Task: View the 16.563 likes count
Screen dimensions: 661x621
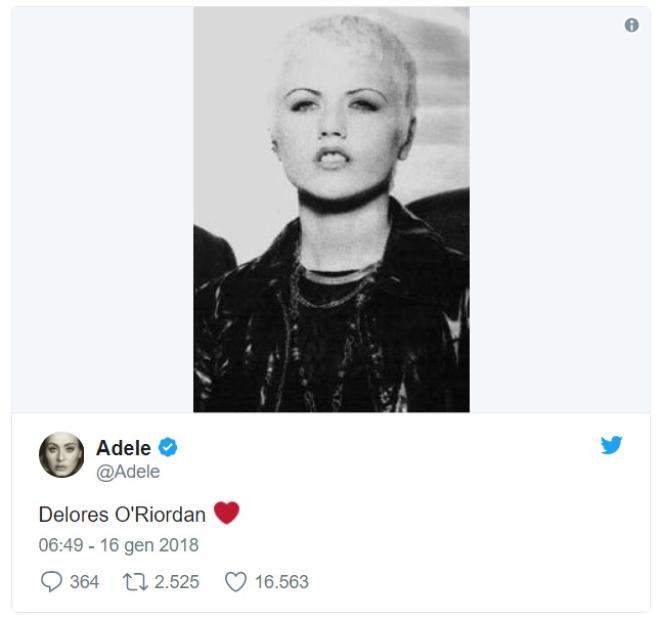Action: point(282,582)
